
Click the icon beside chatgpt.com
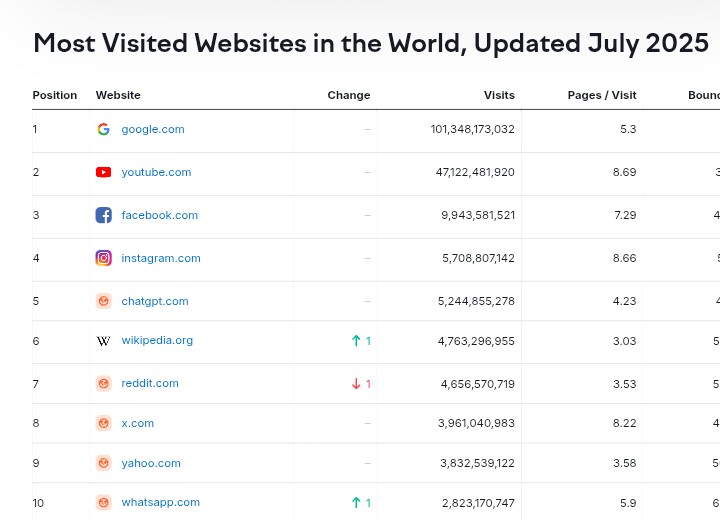click(103, 301)
